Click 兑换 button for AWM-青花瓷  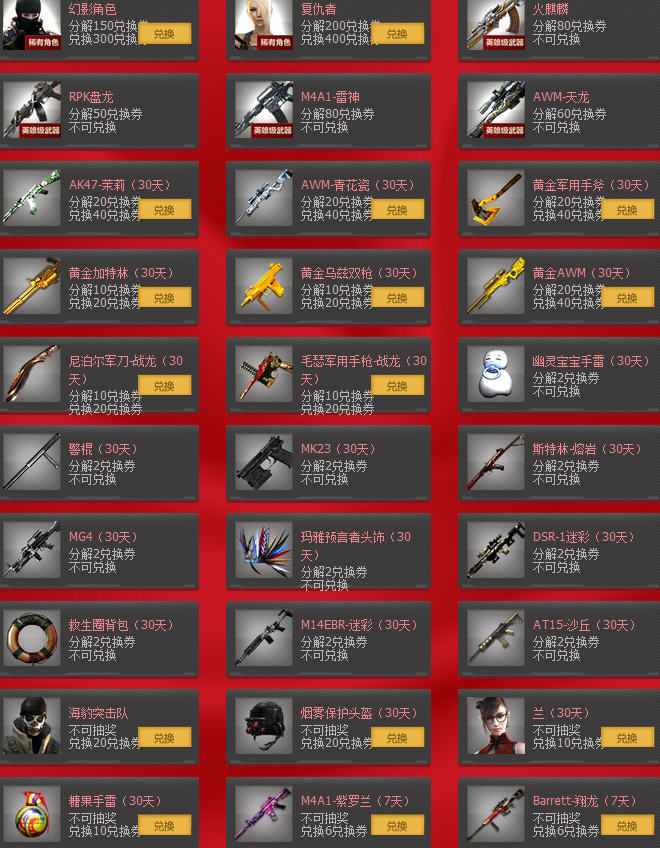coord(397,209)
